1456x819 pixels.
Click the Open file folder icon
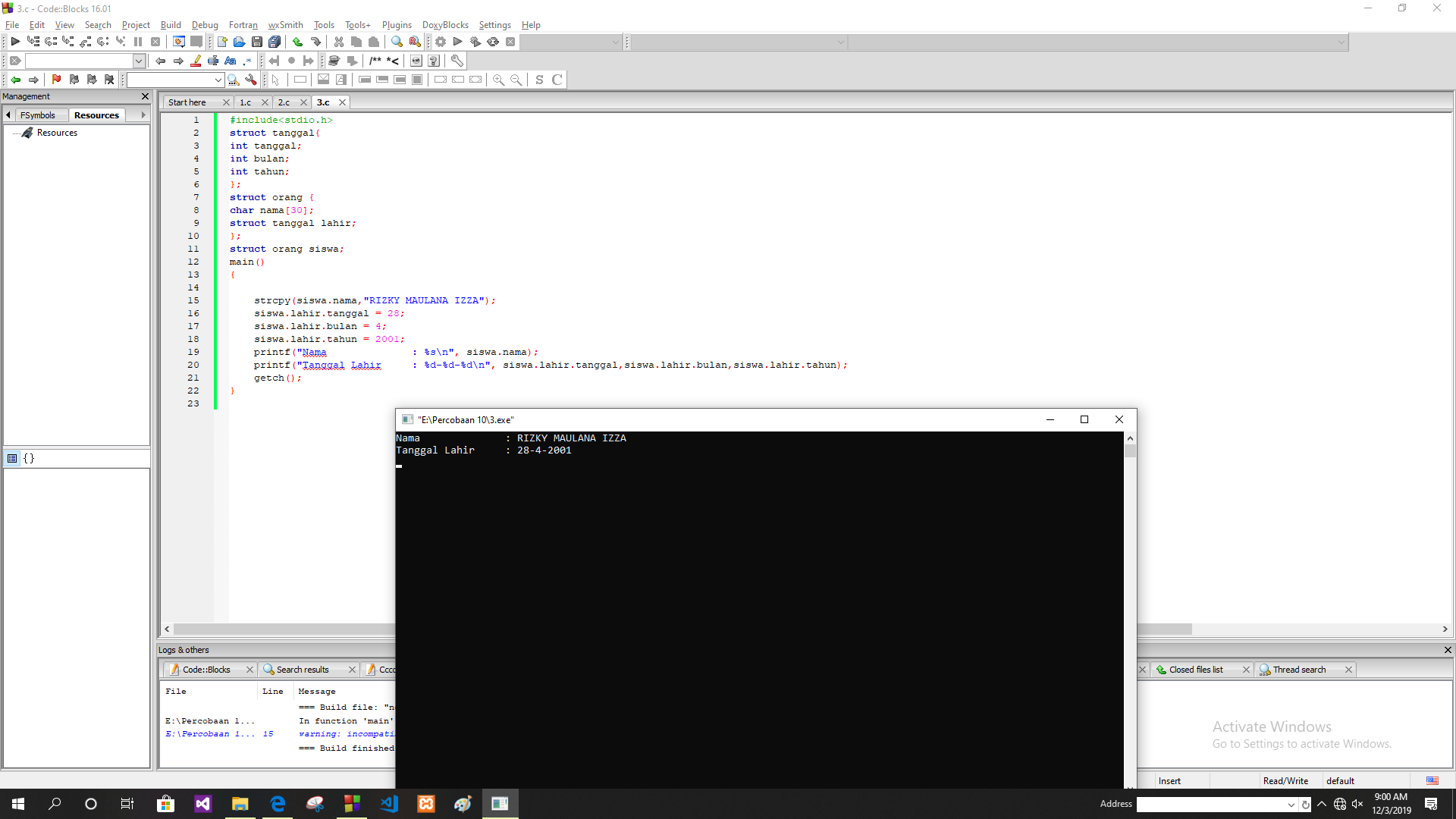point(239,42)
